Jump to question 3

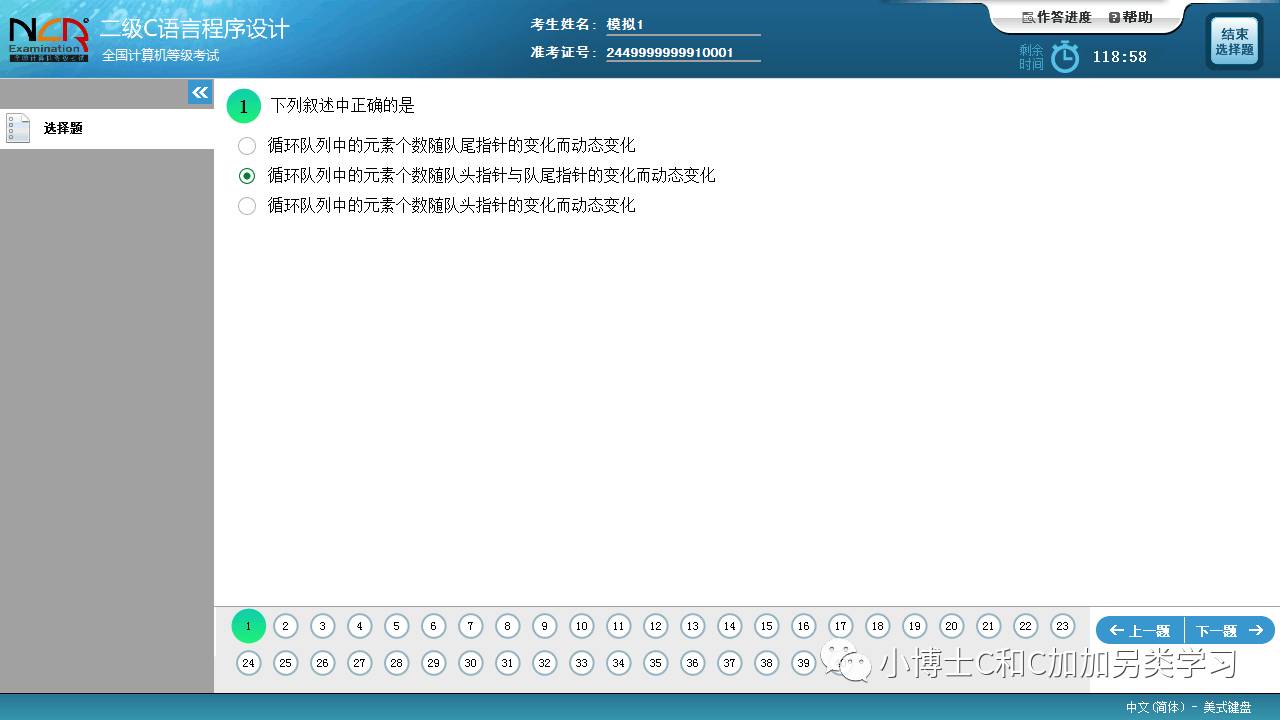[x=322, y=626]
